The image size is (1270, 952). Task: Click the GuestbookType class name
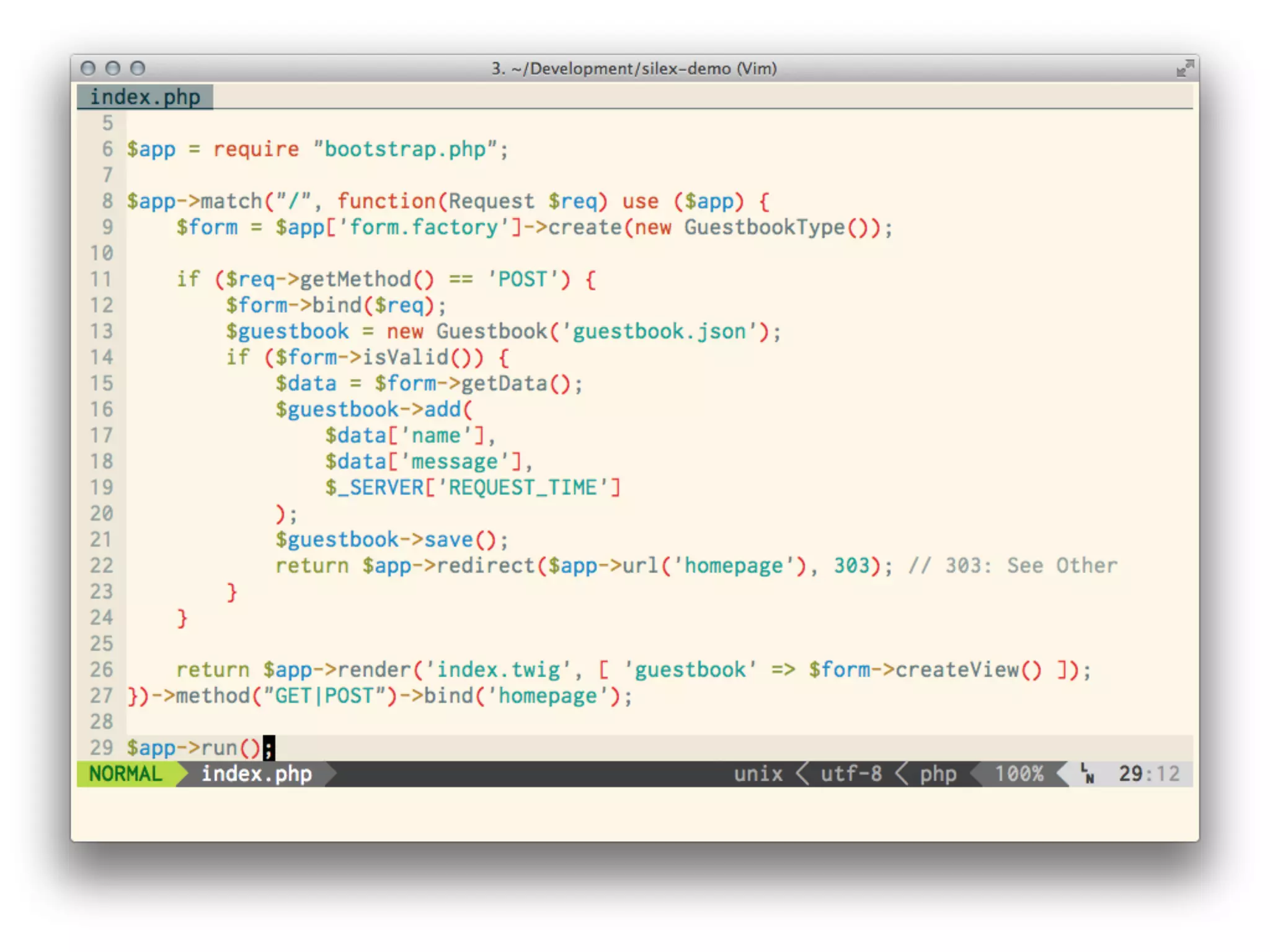pos(764,227)
